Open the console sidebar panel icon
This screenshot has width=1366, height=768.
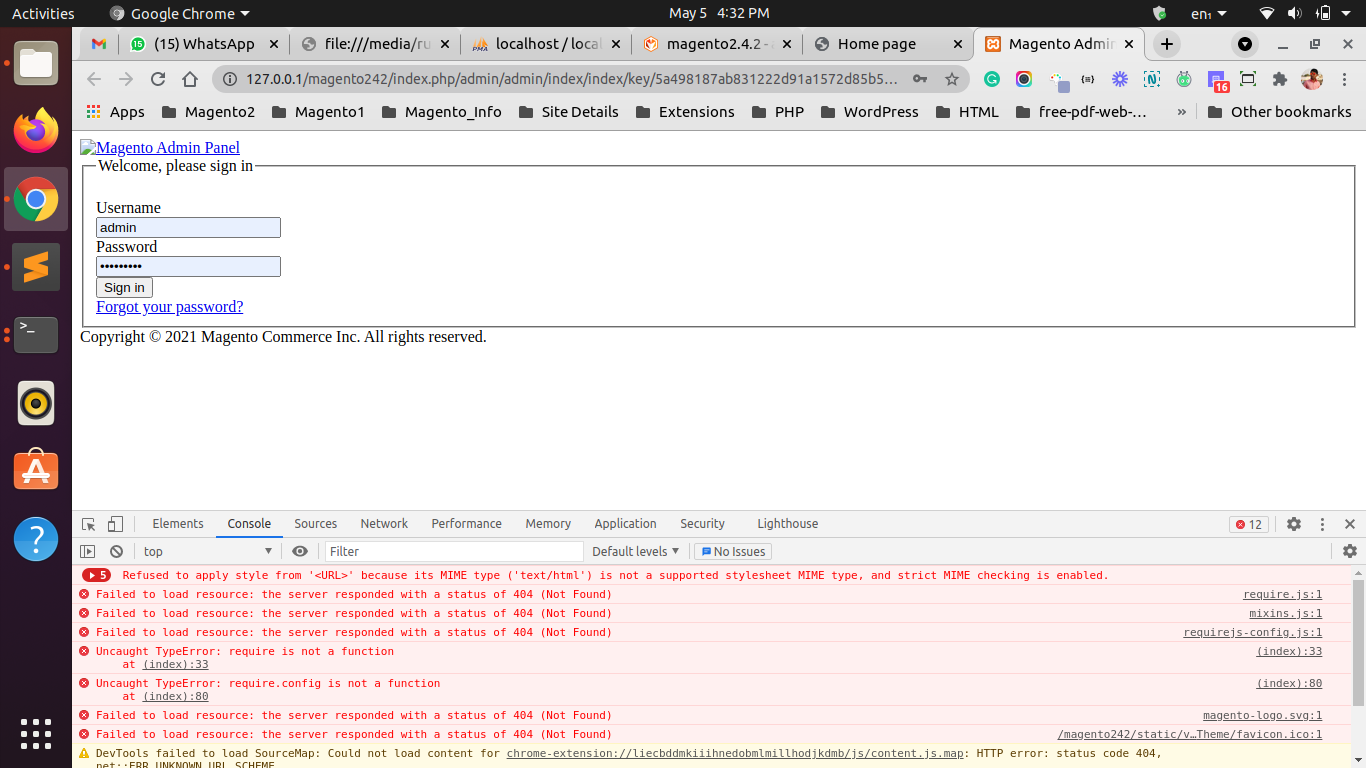88,551
